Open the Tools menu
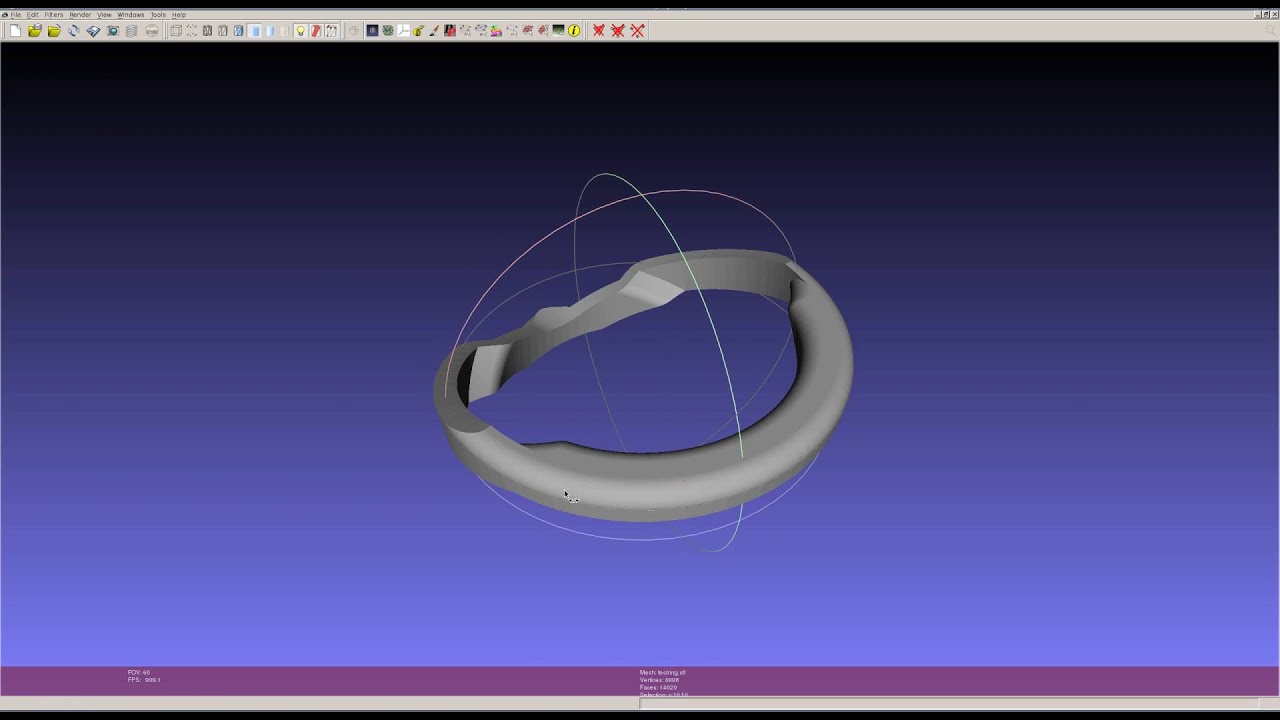The image size is (1280, 720). (158, 15)
